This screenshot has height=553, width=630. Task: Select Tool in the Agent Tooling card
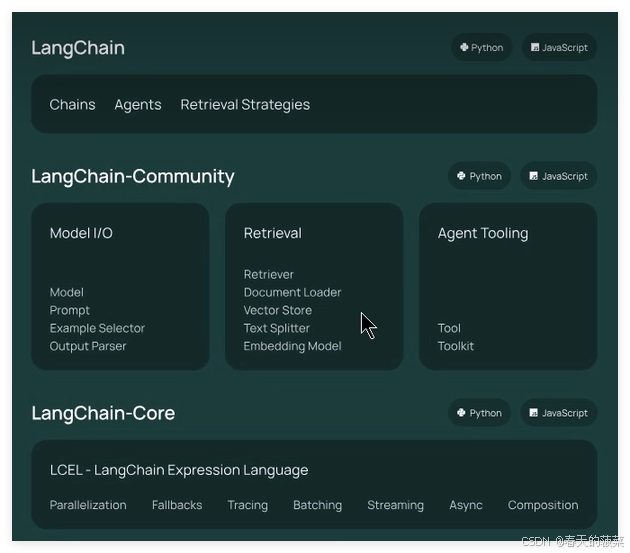point(449,328)
